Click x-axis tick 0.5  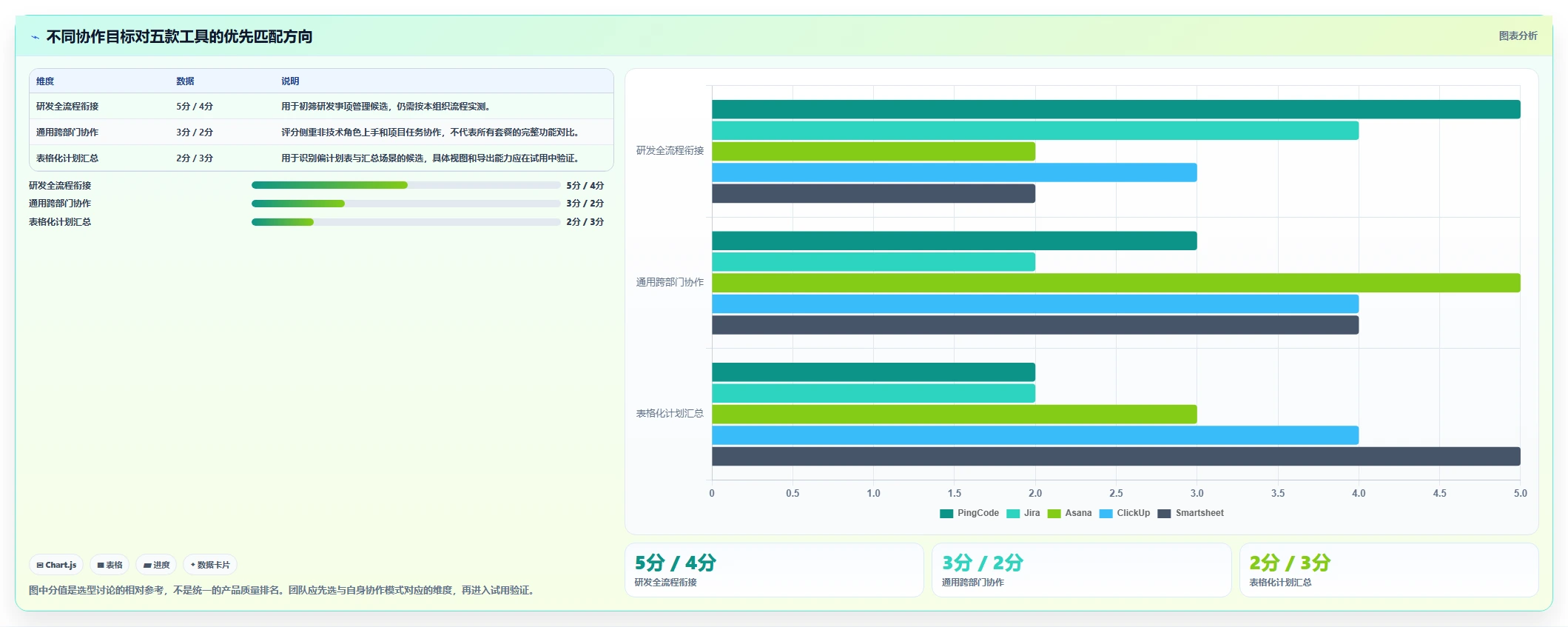(x=793, y=493)
